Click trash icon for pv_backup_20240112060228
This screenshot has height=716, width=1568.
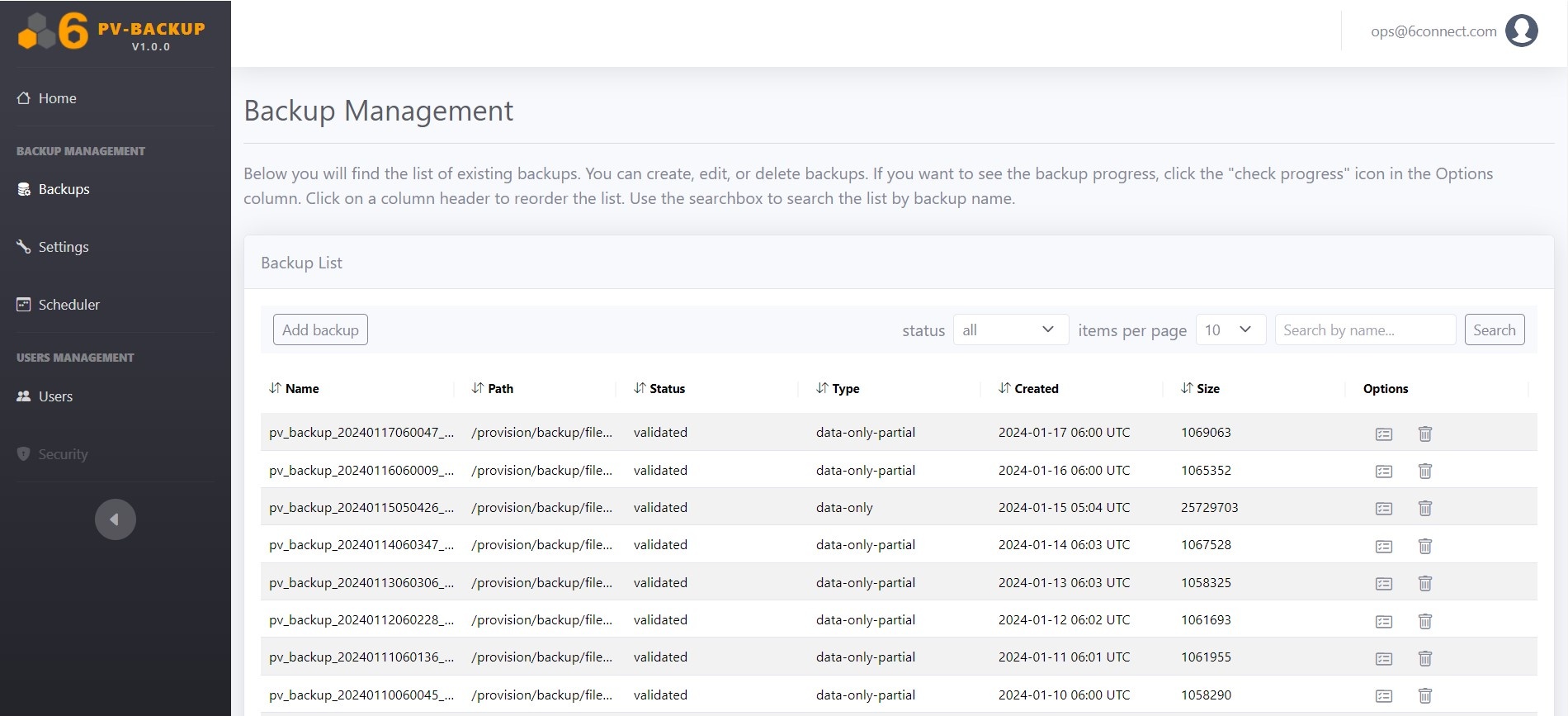point(1424,621)
